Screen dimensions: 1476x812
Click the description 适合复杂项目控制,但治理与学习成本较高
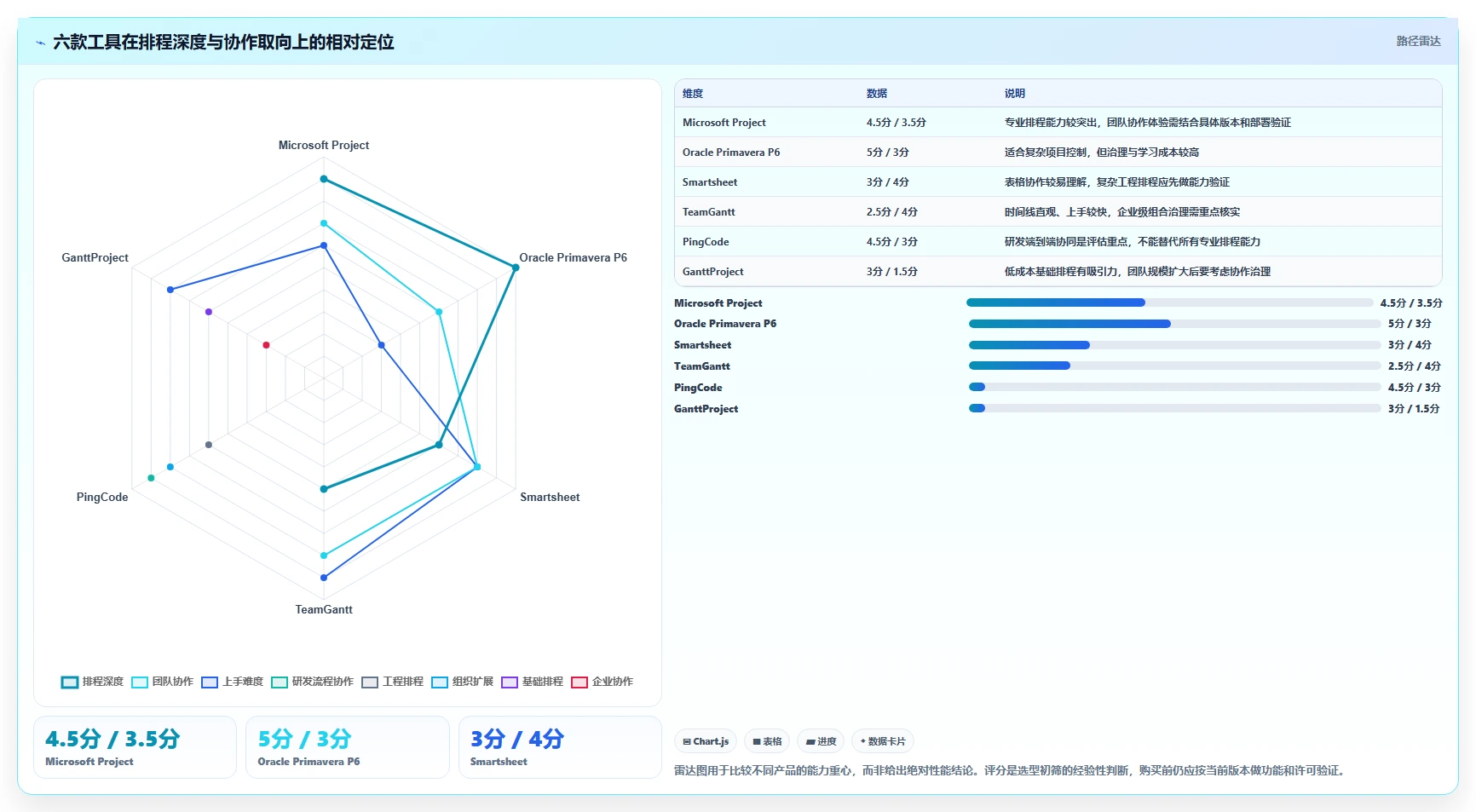(x=1102, y=152)
